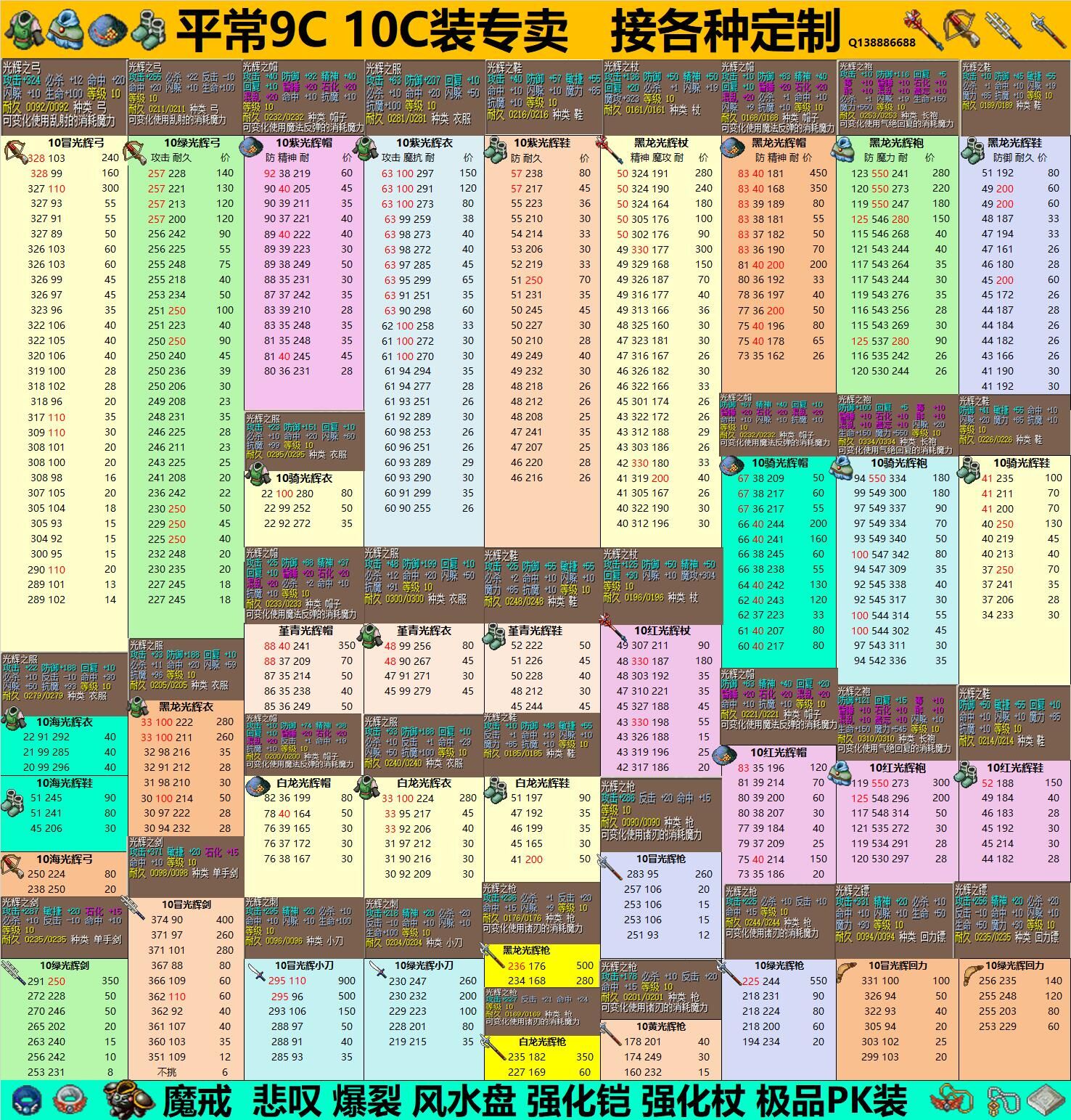Click 极品PK装 in the bottom banner

(x=832, y=1100)
